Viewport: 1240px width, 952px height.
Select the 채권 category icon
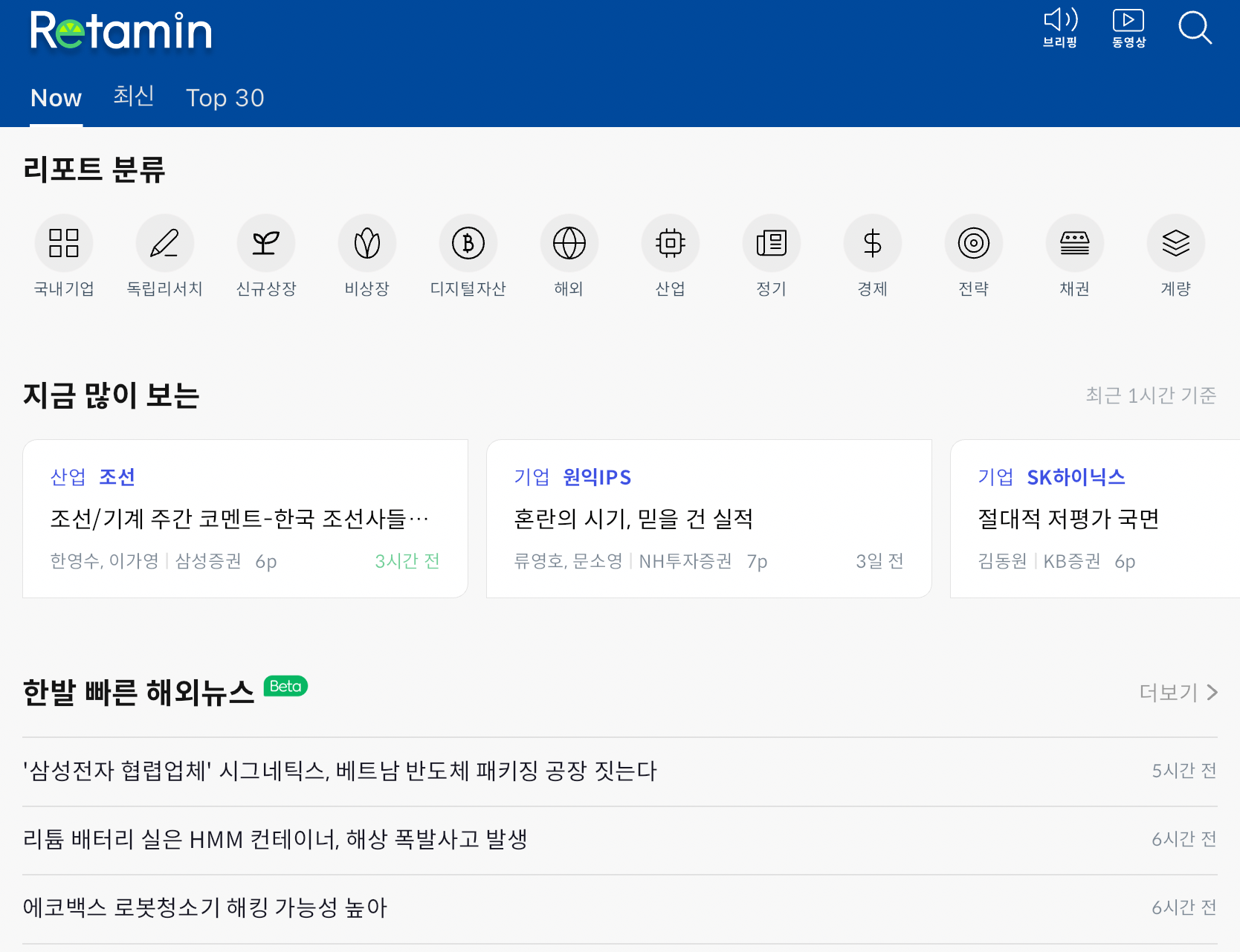point(1075,243)
